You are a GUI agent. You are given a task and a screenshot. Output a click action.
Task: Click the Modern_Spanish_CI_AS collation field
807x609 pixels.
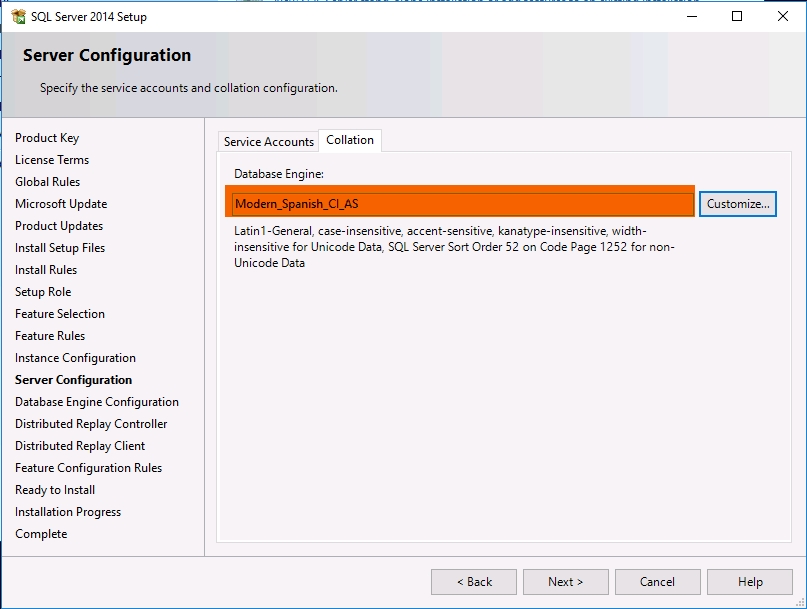[x=463, y=204]
